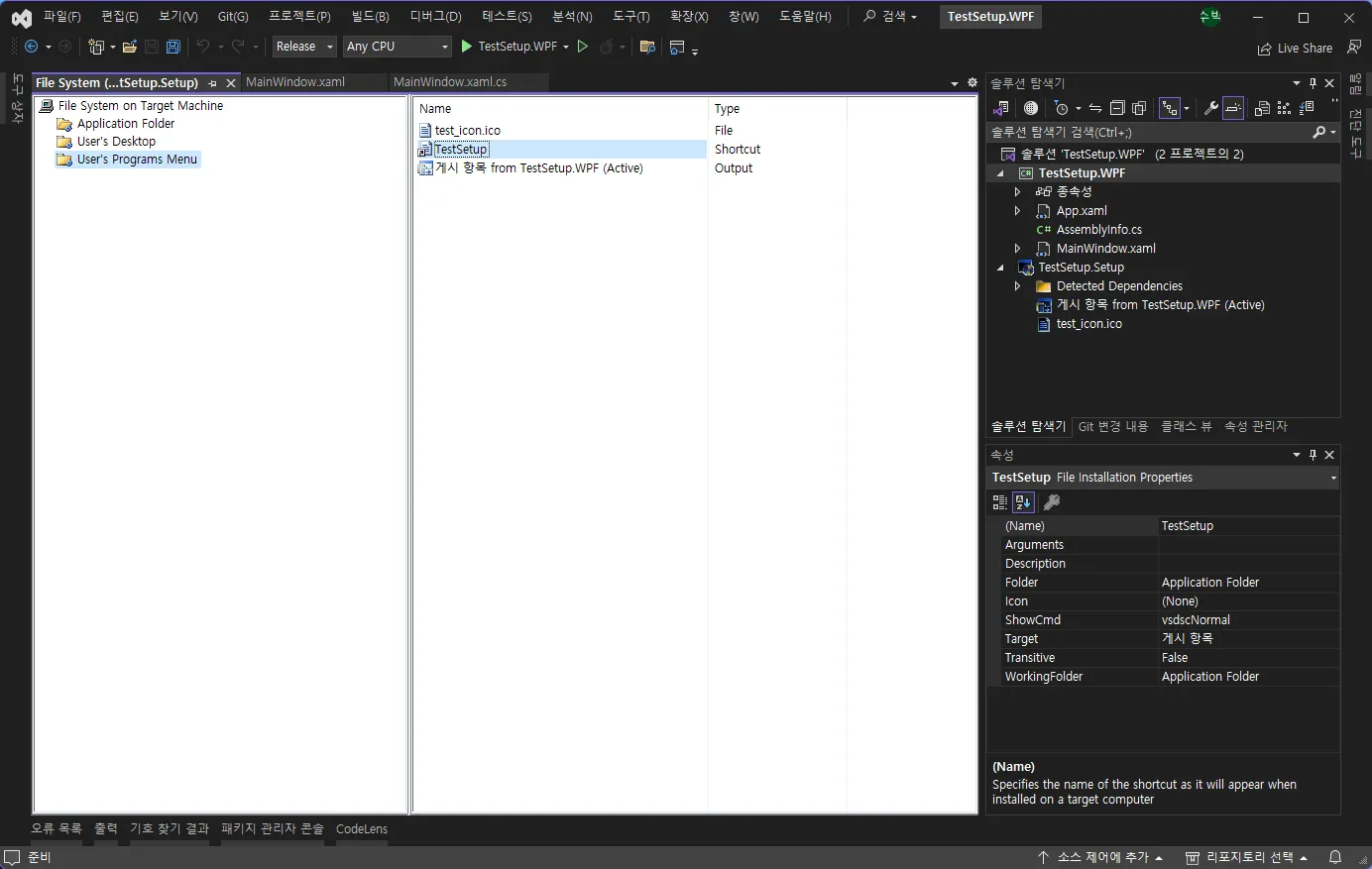
Task: Open the active documents list dropdown arrow
Action: (x=955, y=83)
